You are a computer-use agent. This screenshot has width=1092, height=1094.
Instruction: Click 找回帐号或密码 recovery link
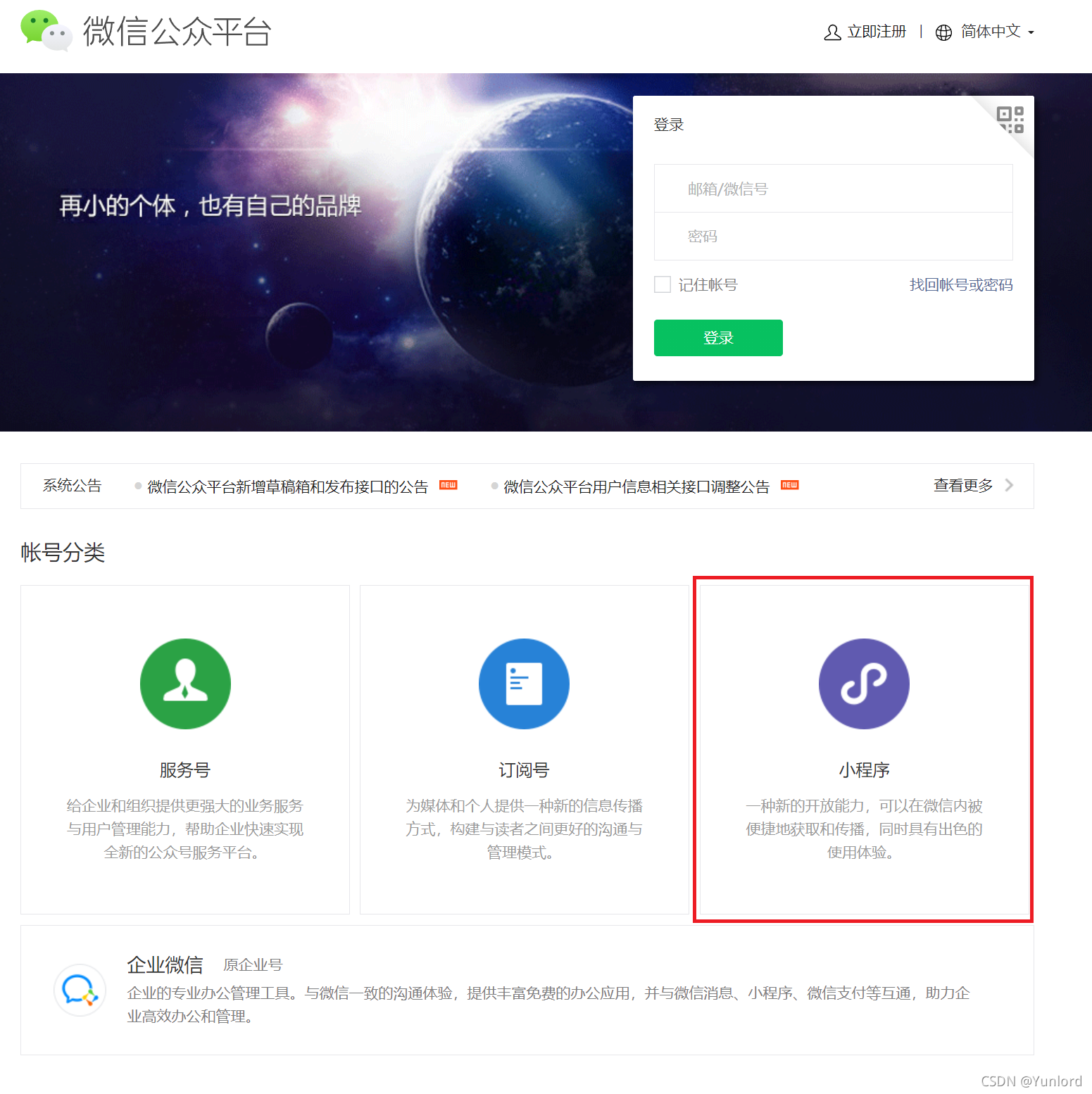click(x=960, y=284)
